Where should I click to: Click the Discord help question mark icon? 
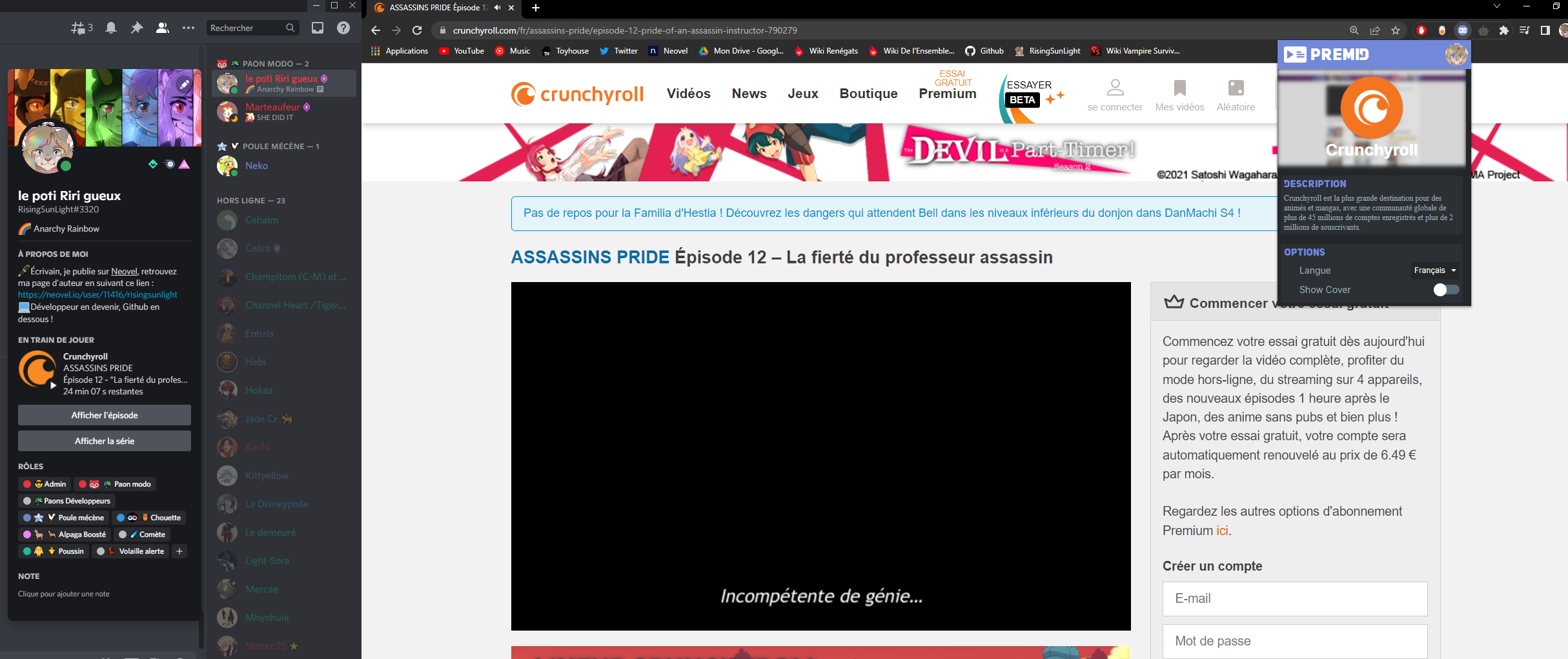tap(342, 27)
